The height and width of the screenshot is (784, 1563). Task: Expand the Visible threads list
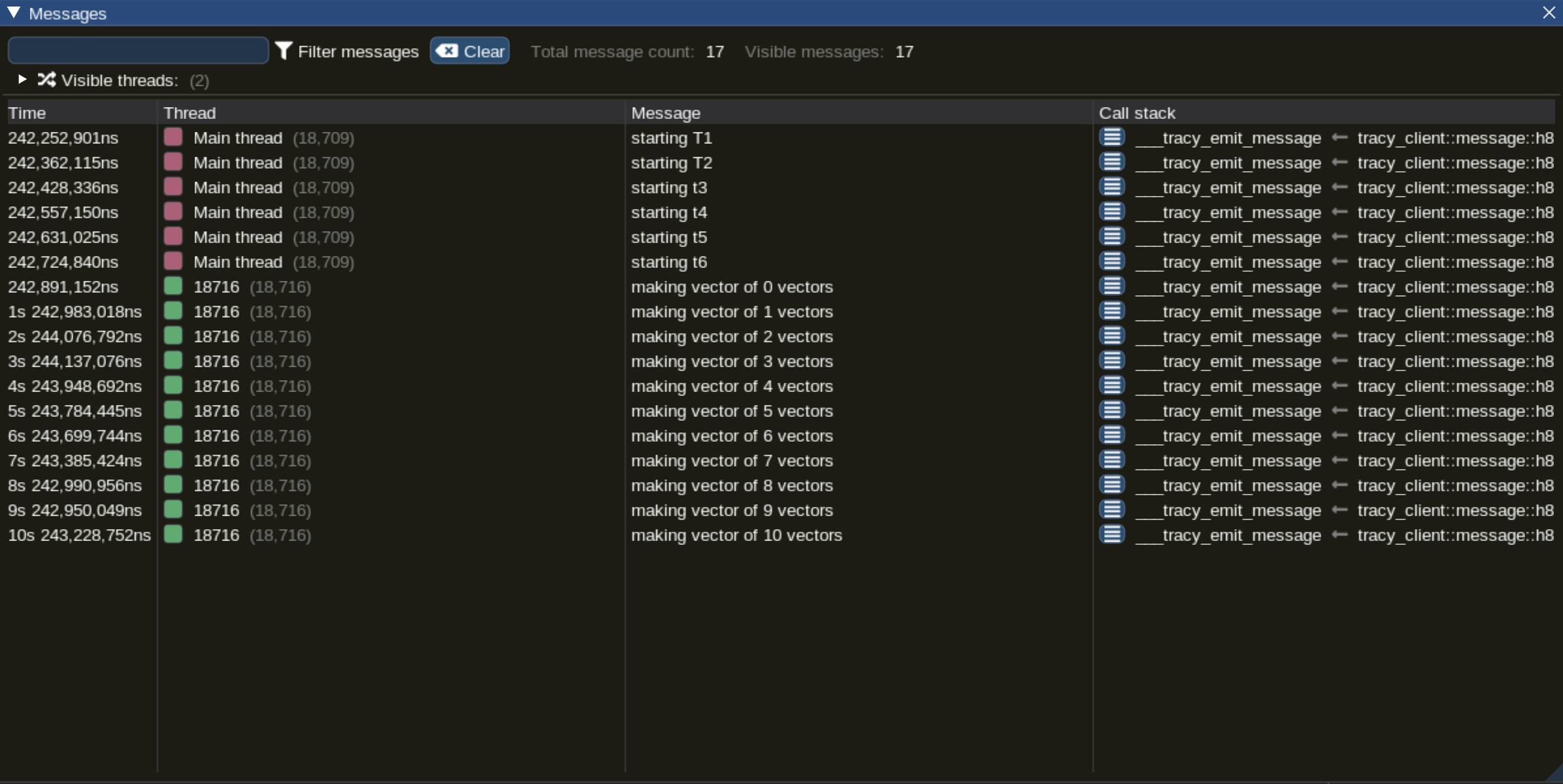tap(22, 79)
